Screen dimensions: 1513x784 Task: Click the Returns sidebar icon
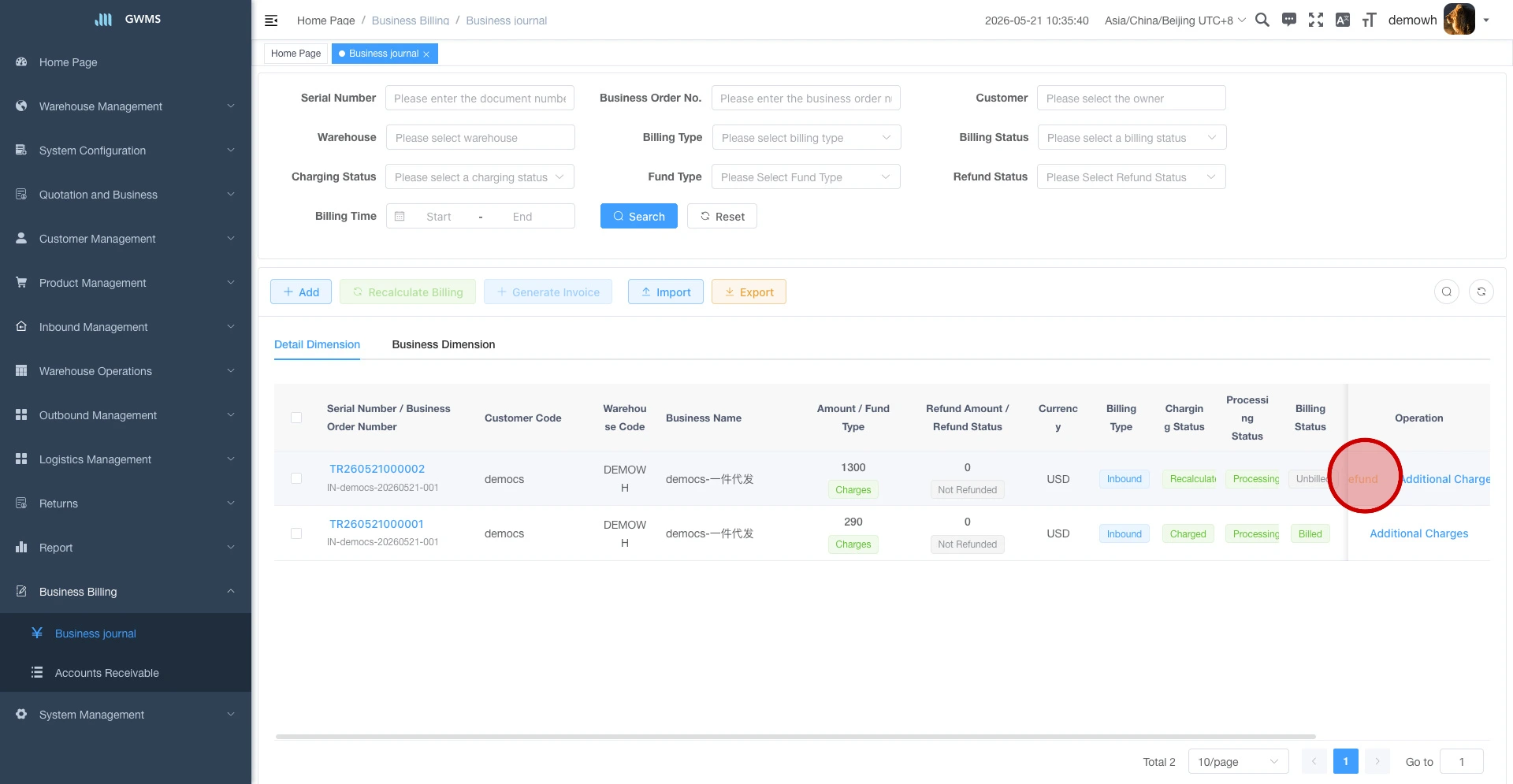pyautogui.click(x=21, y=503)
